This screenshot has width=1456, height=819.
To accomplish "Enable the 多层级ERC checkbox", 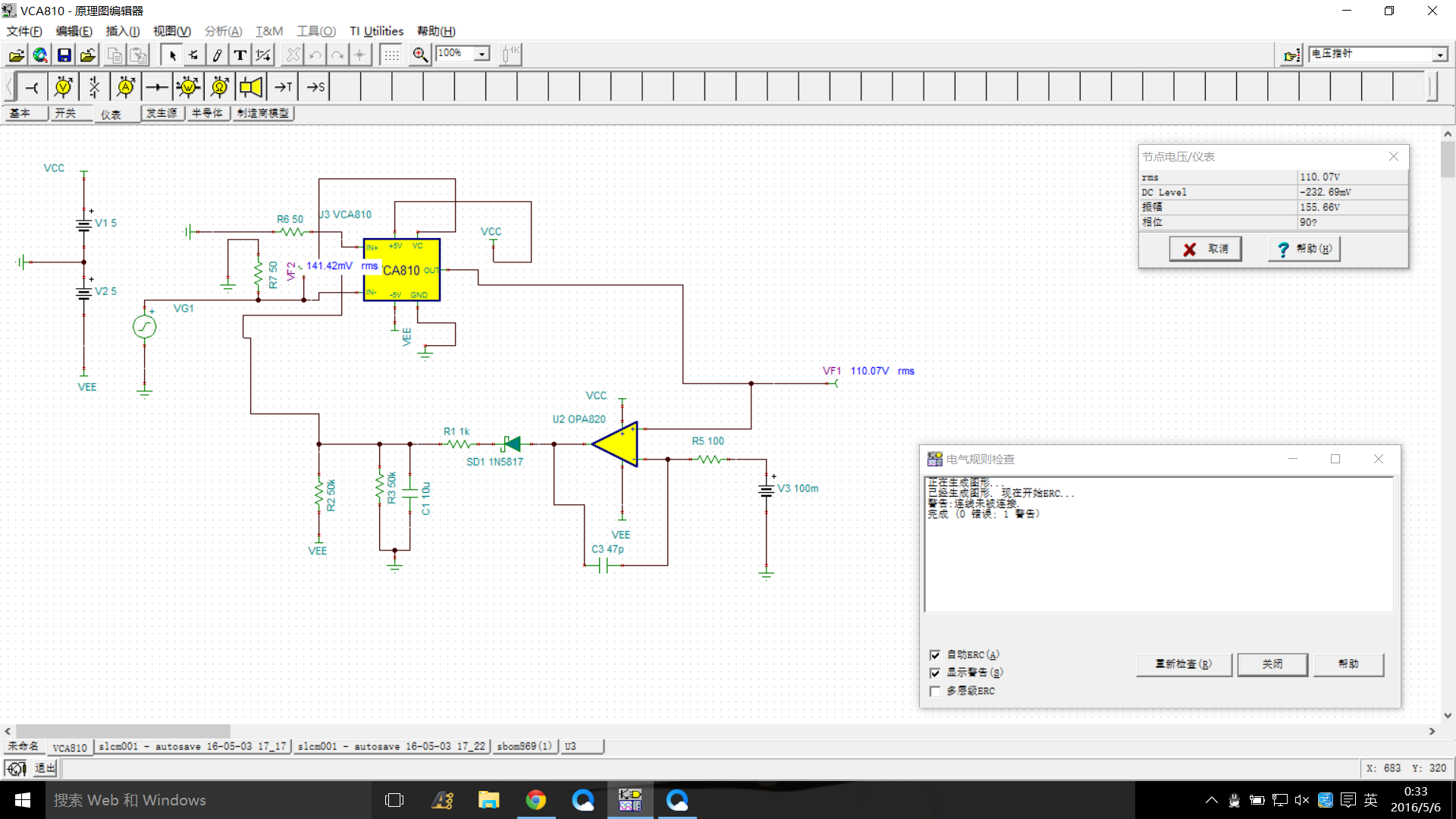I will point(935,691).
